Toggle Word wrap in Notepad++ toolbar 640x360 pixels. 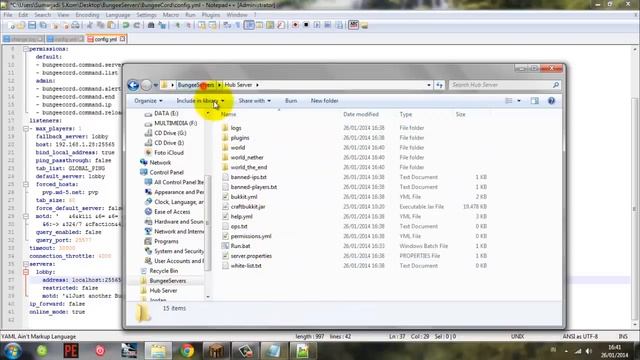tap(227, 25)
